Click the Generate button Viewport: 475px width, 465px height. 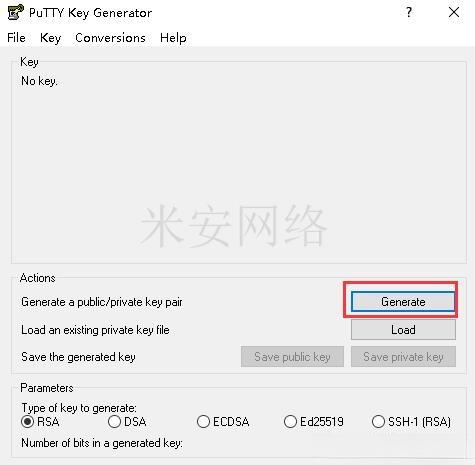point(403,302)
